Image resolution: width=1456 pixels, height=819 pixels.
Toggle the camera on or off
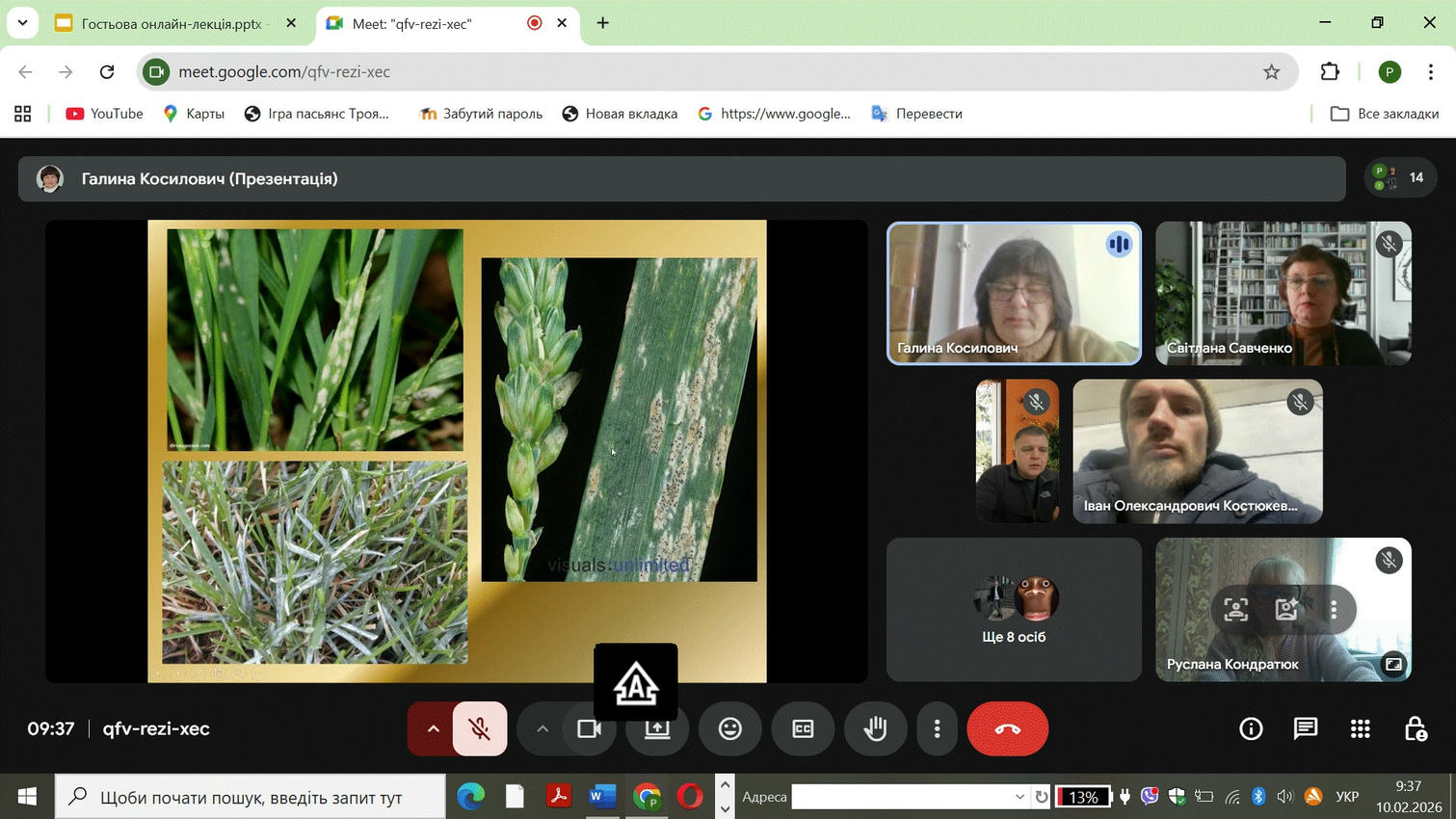(x=589, y=729)
